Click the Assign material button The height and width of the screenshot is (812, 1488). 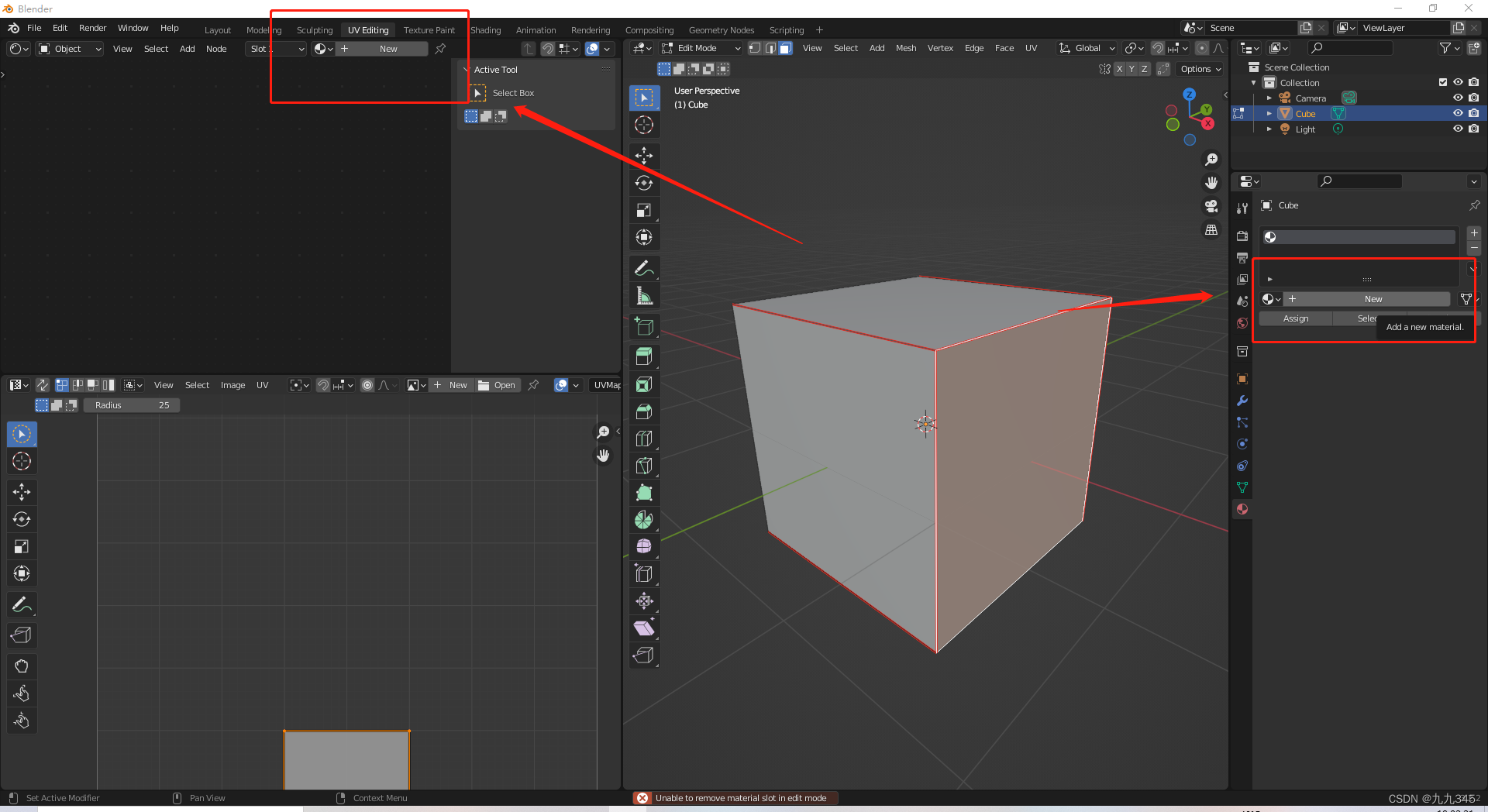(1295, 318)
